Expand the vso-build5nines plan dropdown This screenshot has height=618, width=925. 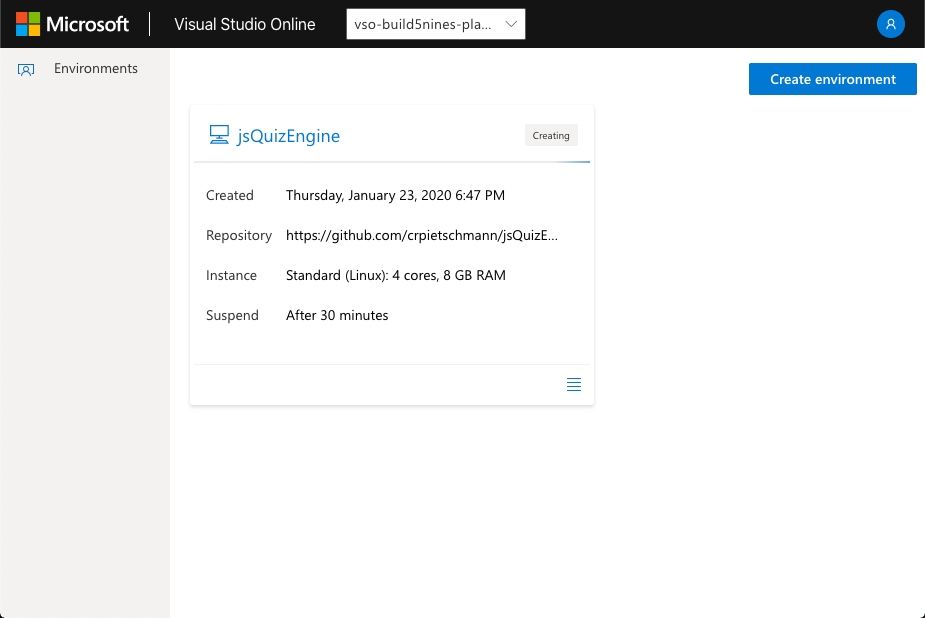[435, 24]
